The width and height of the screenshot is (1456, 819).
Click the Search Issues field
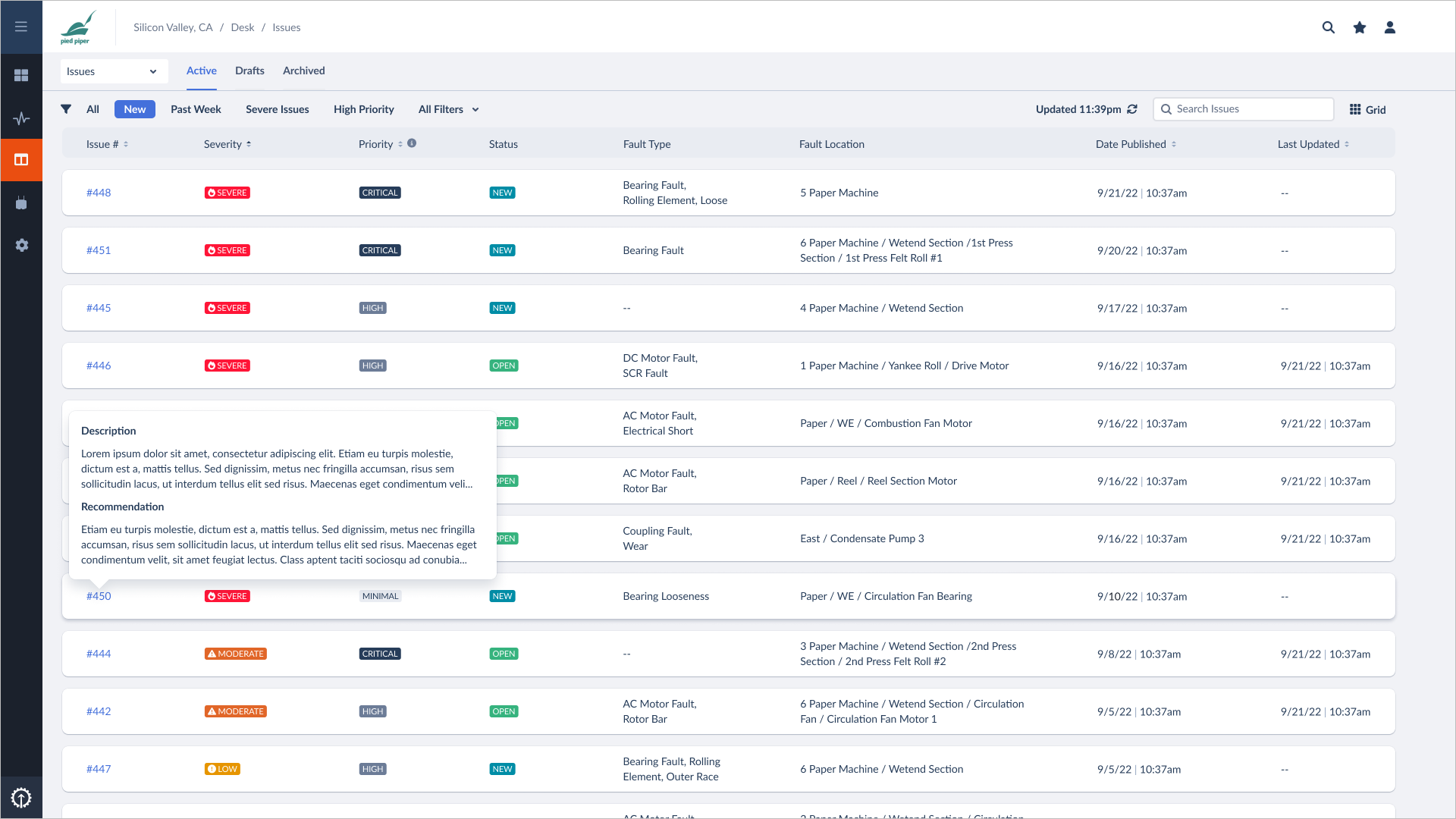1244,109
